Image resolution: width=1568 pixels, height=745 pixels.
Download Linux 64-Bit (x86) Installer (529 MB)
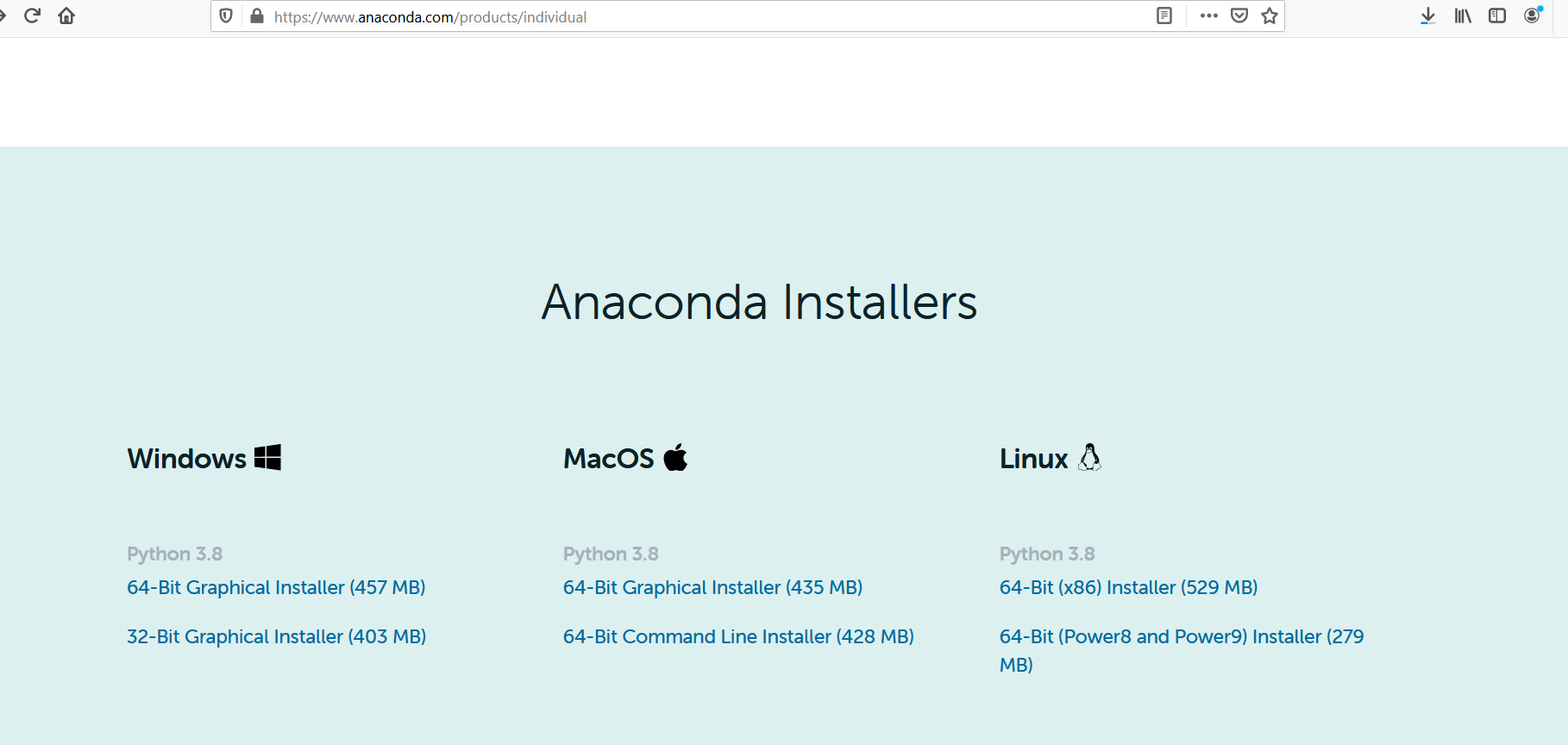click(x=1128, y=587)
